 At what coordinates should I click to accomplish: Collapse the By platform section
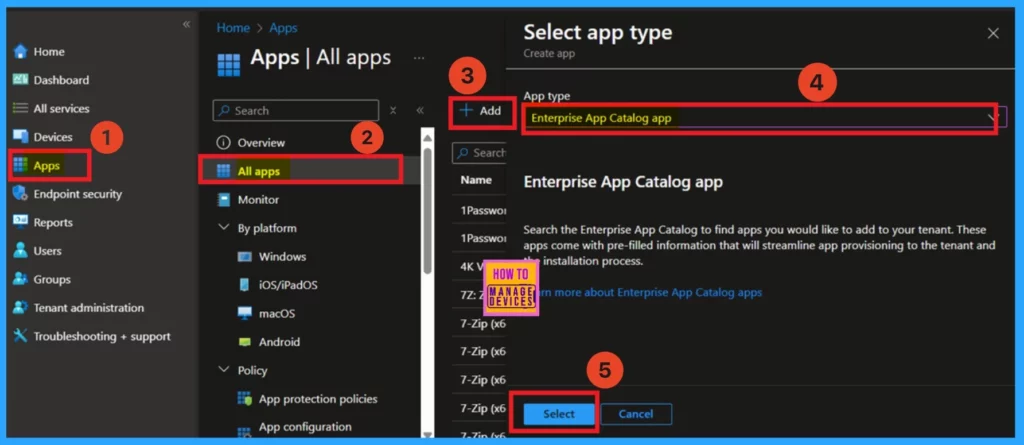(224, 228)
